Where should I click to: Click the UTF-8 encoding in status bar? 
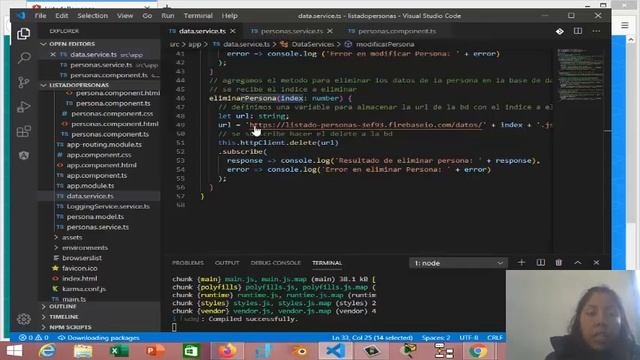point(469,338)
